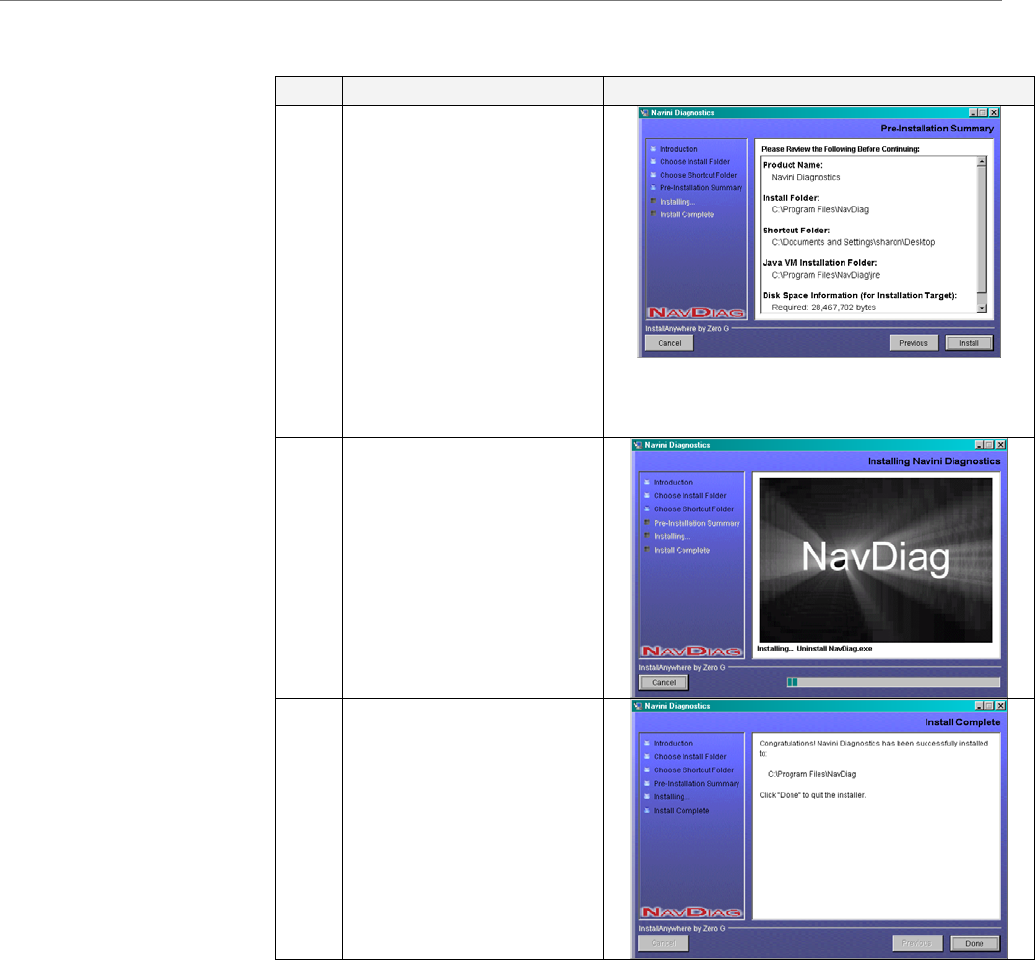Click NavDiag logo in Pre-Installation Summary window
Viewport: 1035px width, 960px height.
tap(696, 313)
